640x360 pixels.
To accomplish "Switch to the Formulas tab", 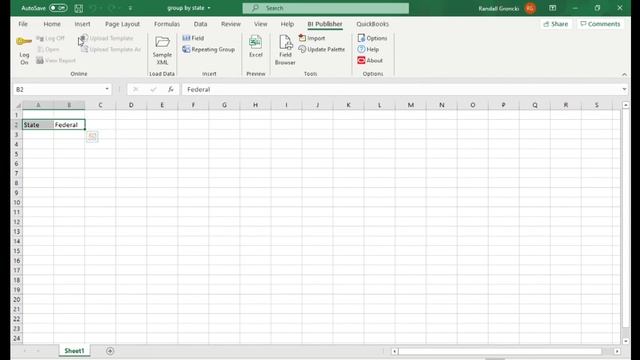I will pos(167,24).
